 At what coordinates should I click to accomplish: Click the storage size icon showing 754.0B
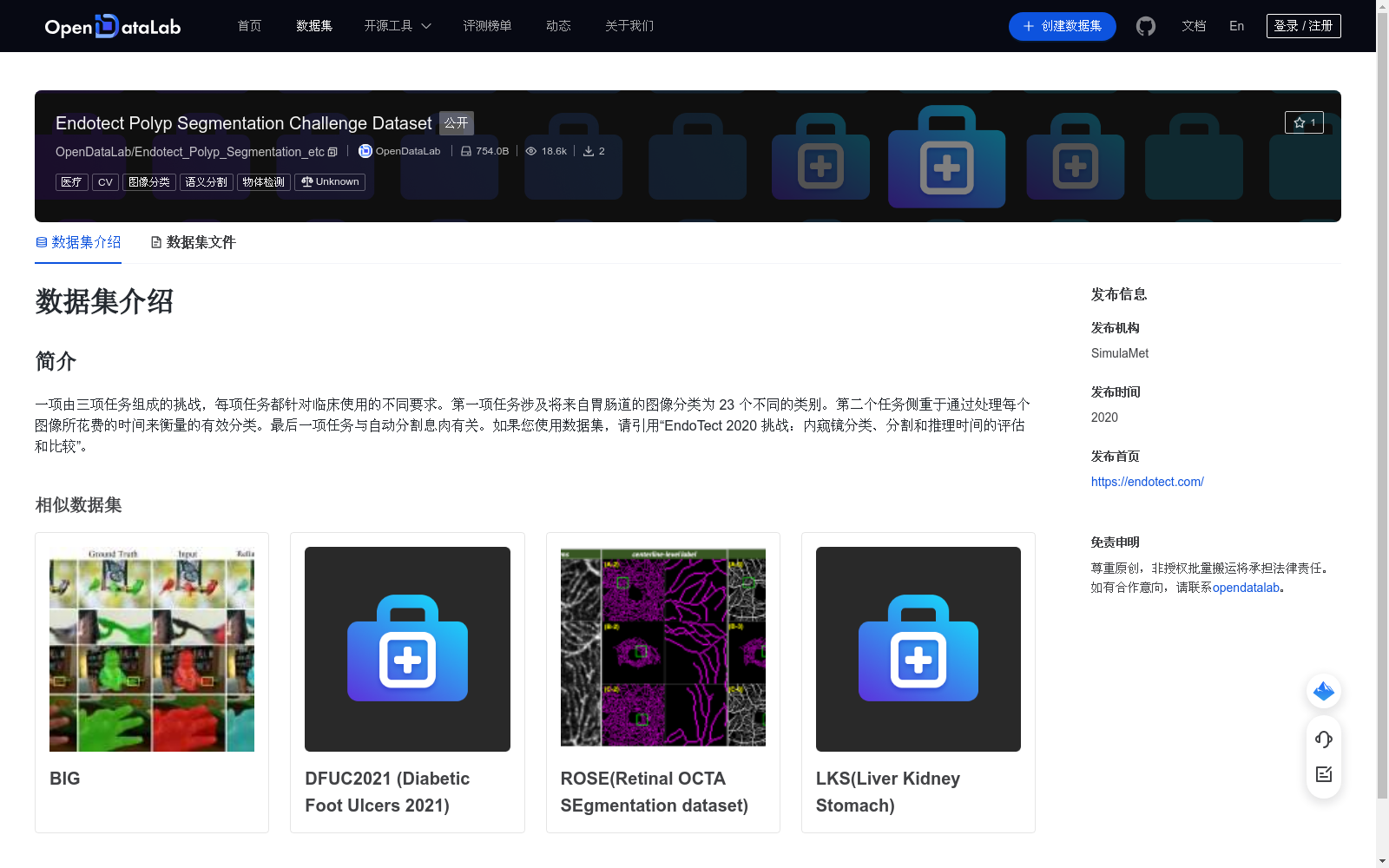click(x=466, y=151)
